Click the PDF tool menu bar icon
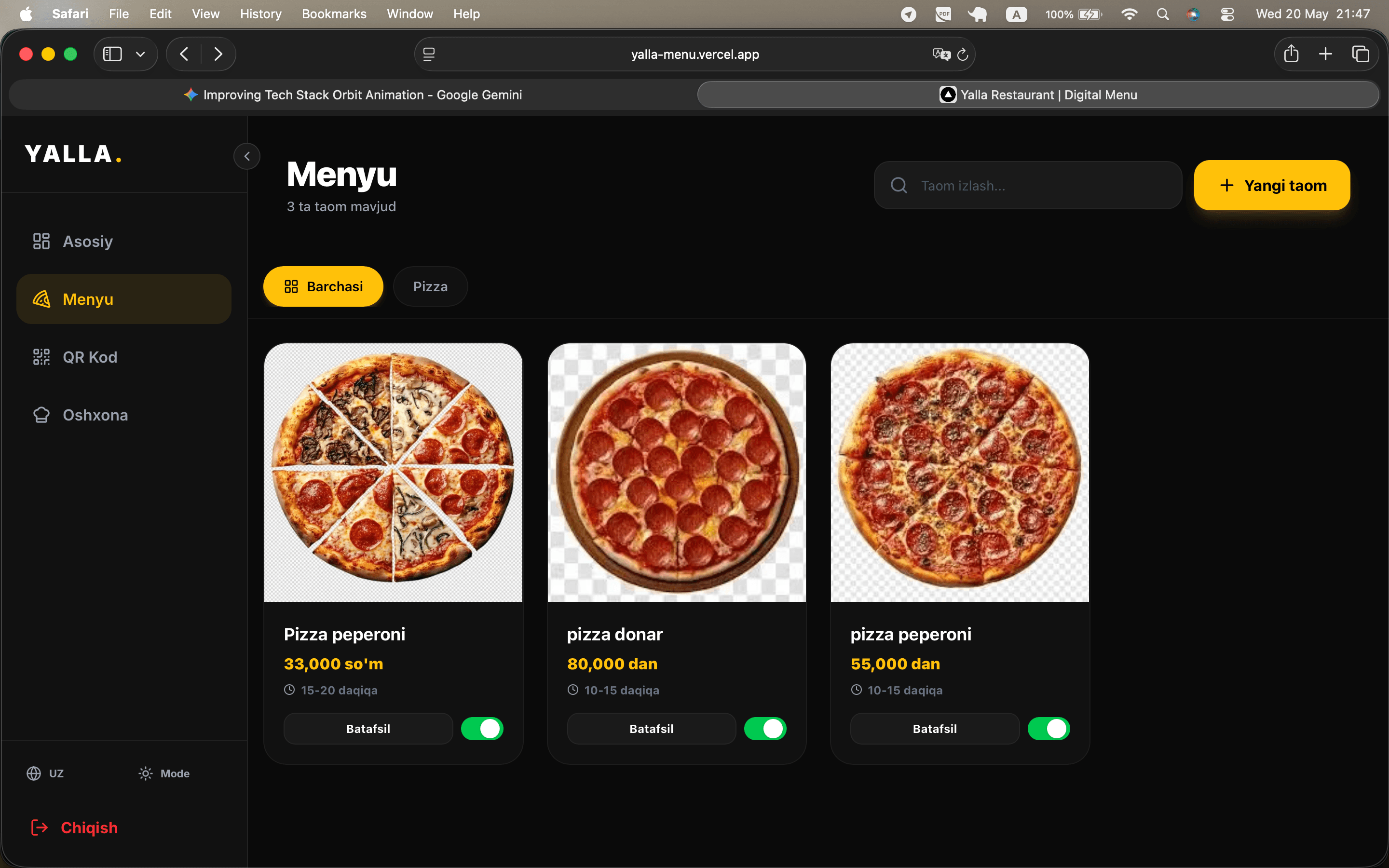 [943, 14]
